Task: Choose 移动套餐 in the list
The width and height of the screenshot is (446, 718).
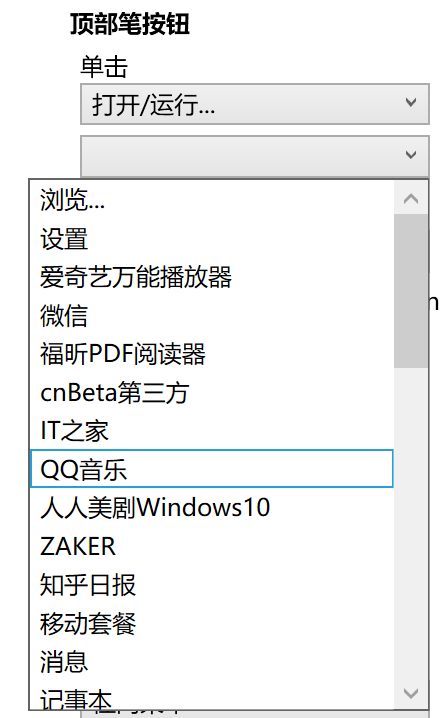Action: tap(212, 623)
